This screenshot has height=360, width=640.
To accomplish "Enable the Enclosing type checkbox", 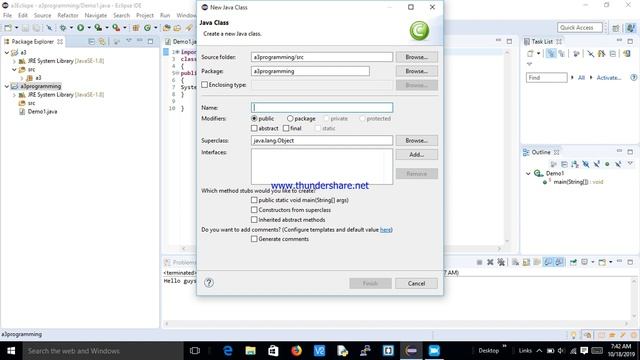I will 204,85.
